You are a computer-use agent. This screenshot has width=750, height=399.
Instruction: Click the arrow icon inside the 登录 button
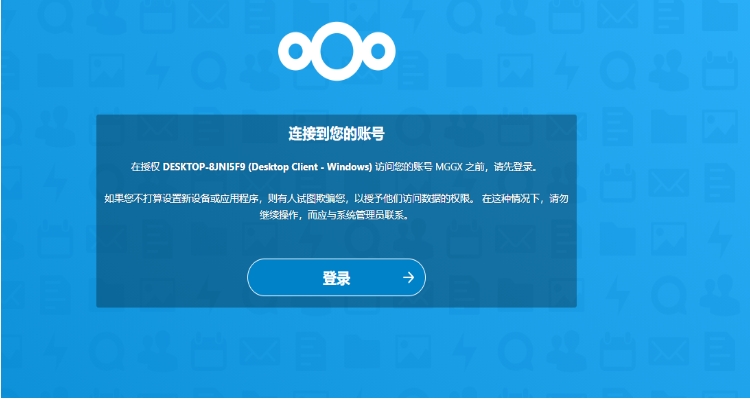click(408, 277)
